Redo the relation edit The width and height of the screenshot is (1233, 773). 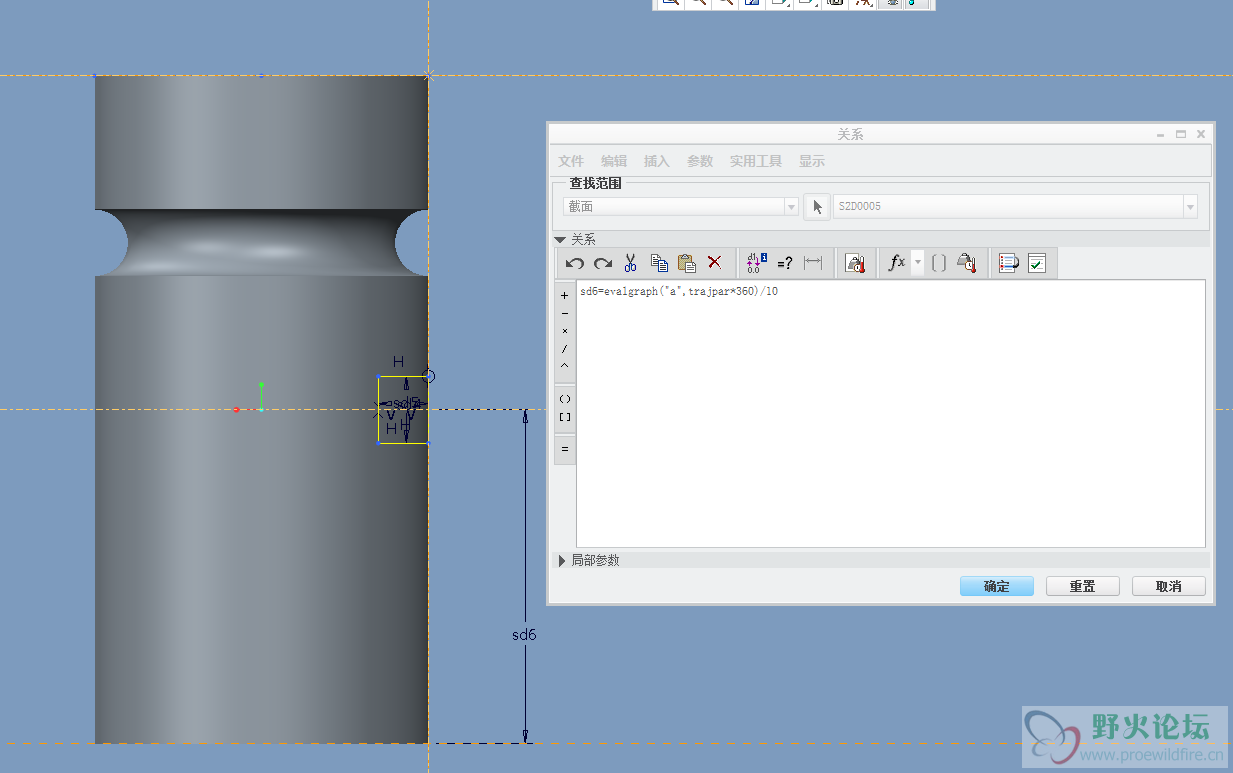pyautogui.click(x=602, y=263)
